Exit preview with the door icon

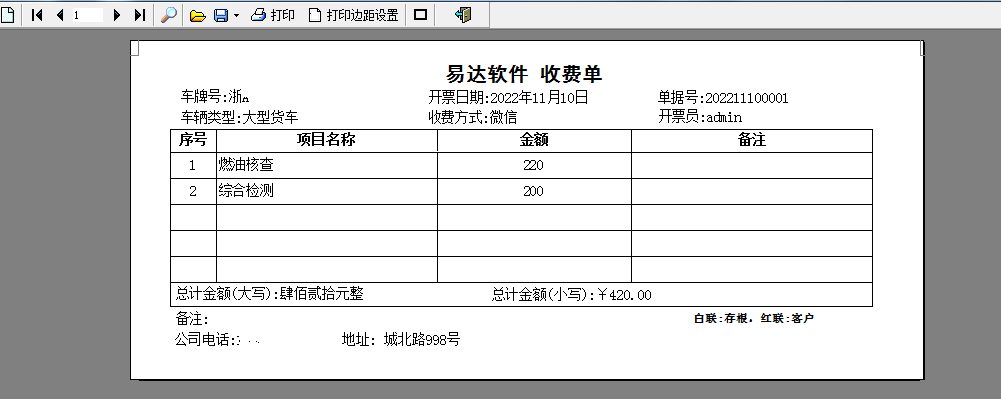click(463, 15)
